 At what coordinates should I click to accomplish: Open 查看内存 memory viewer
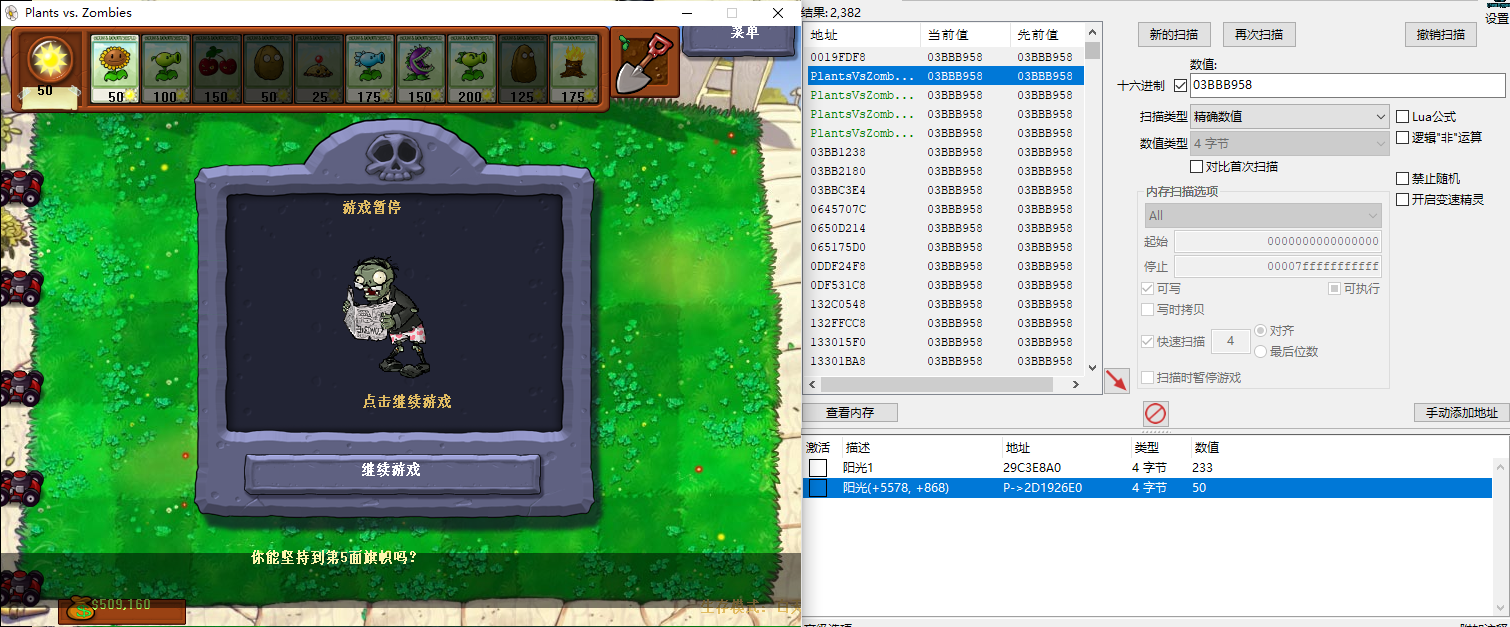tap(851, 413)
